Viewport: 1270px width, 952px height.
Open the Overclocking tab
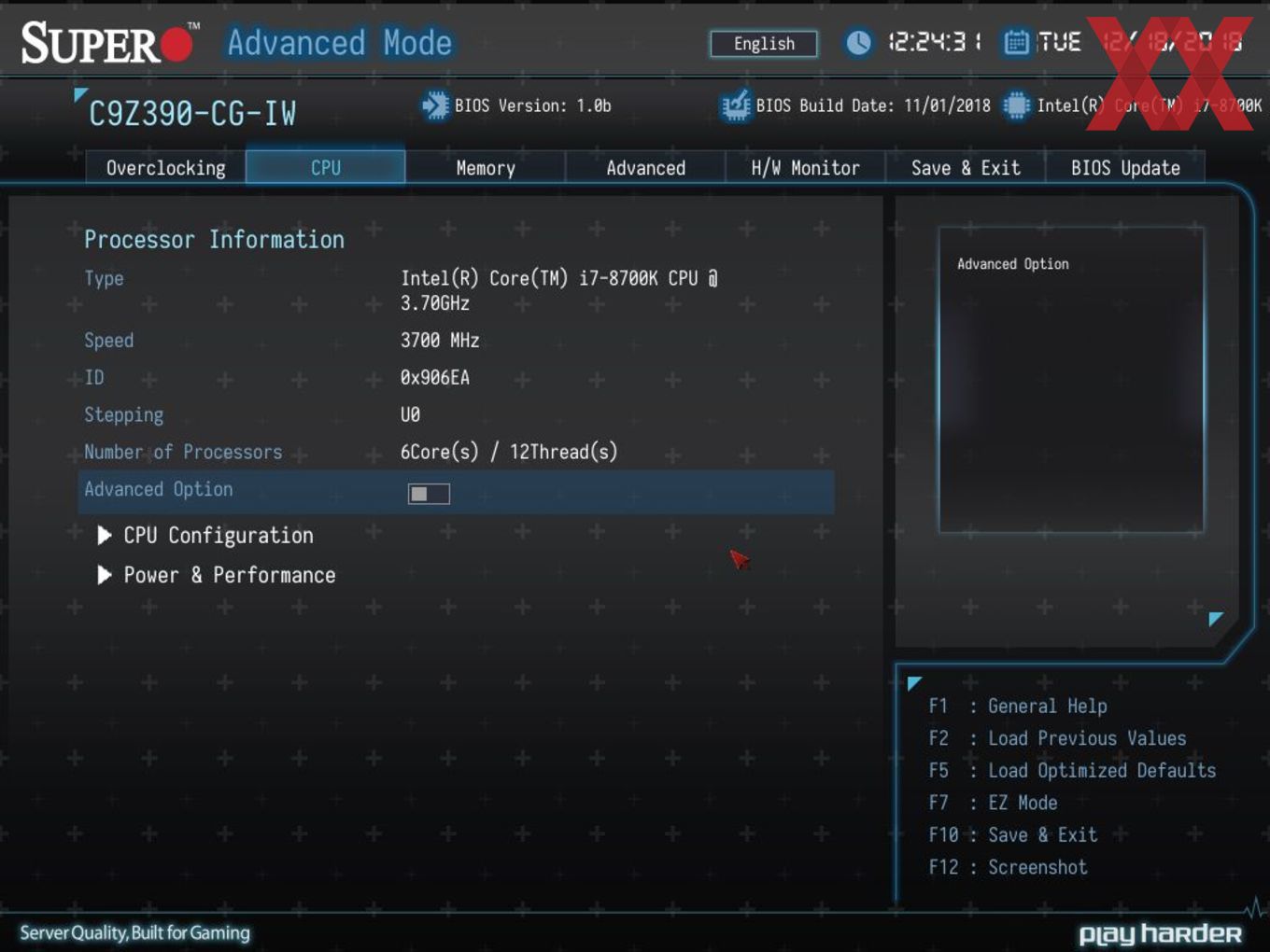[165, 168]
